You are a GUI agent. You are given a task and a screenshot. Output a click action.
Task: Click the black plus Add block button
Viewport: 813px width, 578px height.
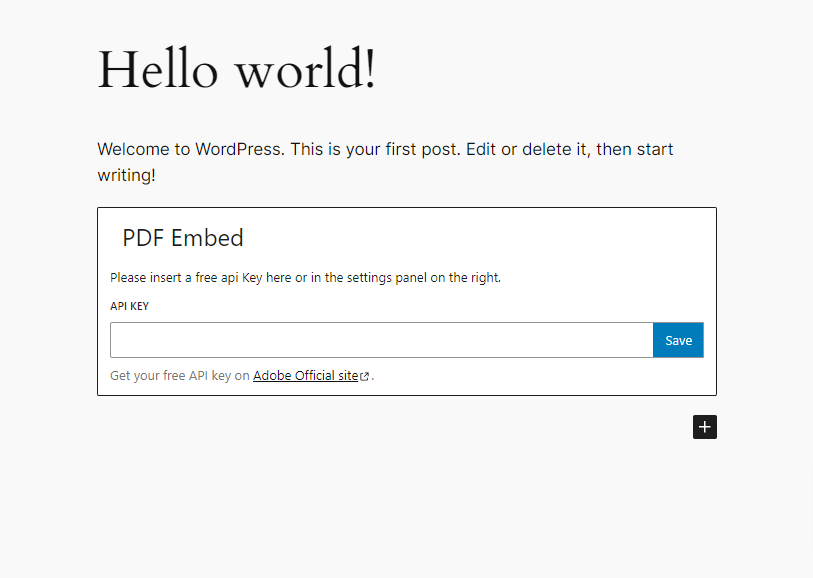pos(705,427)
